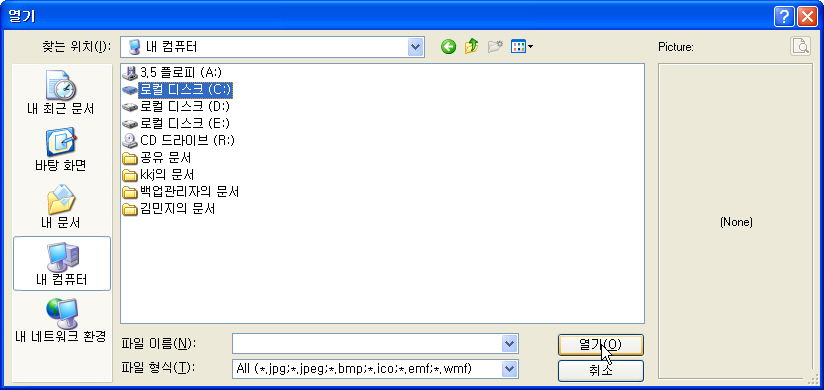Select the text CD 드라이브 (R:)
The width and height of the screenshot is (824, 390).
[x=187, y=141]
